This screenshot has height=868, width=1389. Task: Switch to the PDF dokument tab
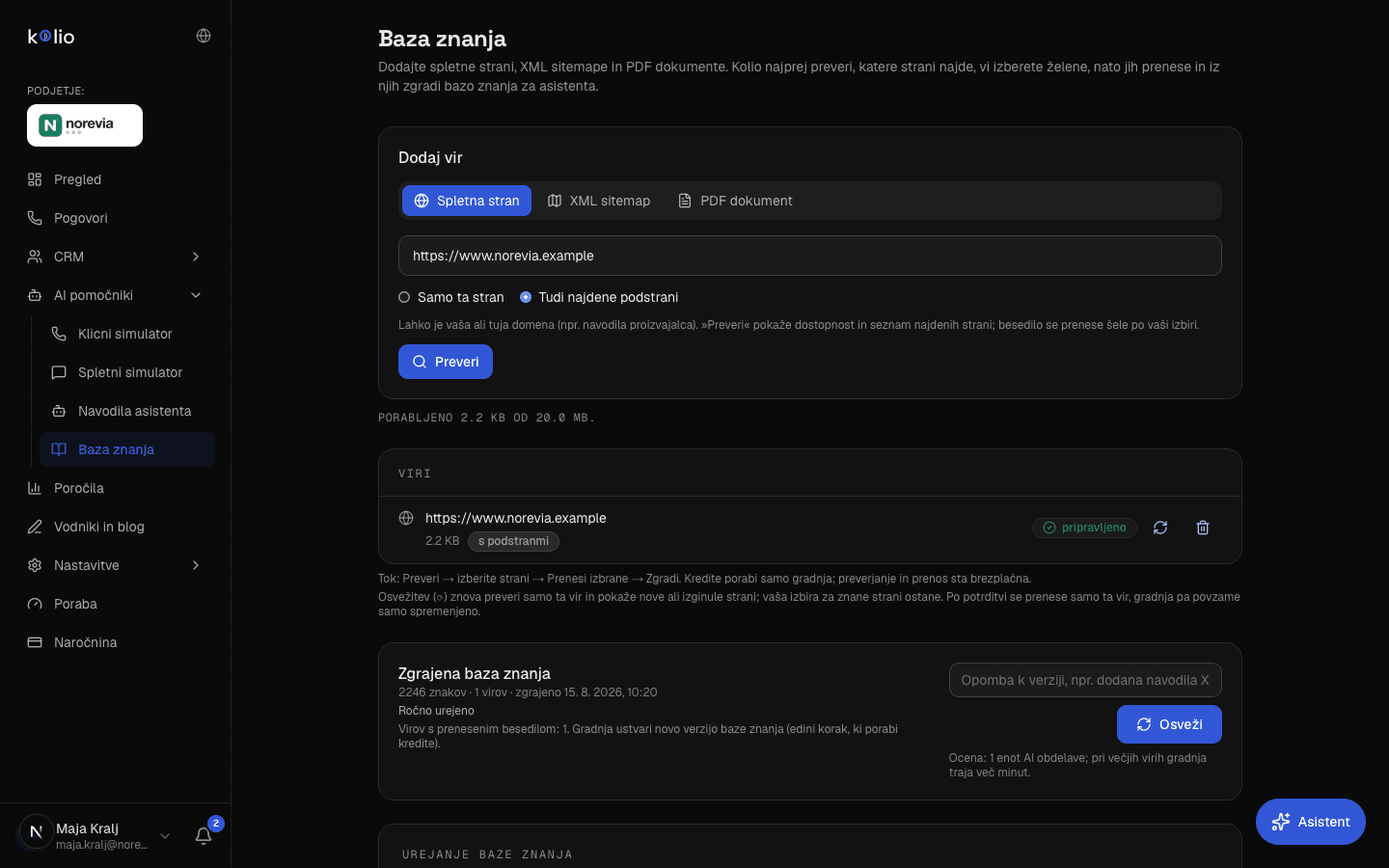(735, 201)
